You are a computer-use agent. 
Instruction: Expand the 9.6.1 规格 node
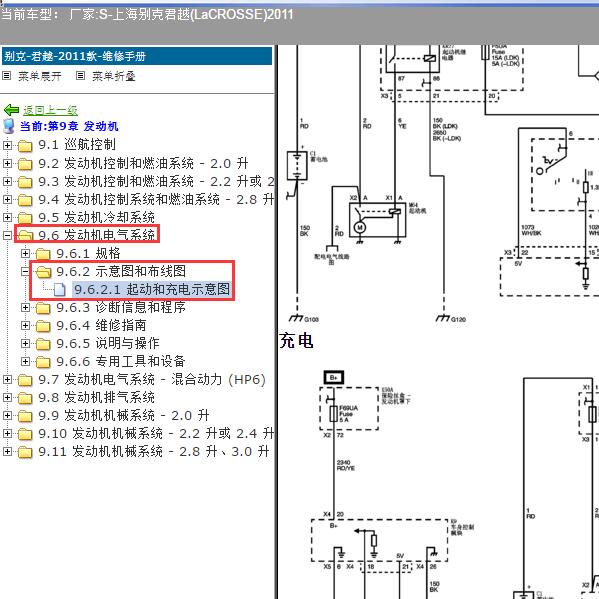tap(25, 254)
